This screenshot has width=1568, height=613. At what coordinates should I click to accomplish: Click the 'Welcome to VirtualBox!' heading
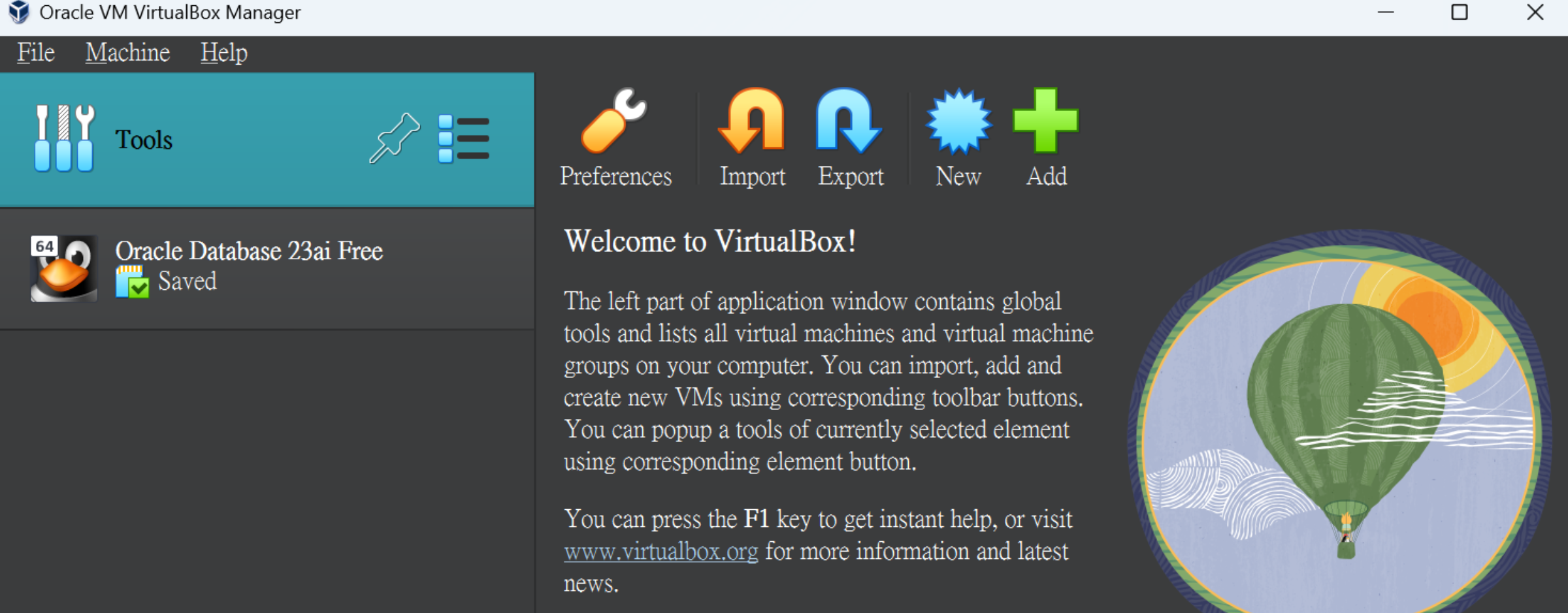(710, 241)
